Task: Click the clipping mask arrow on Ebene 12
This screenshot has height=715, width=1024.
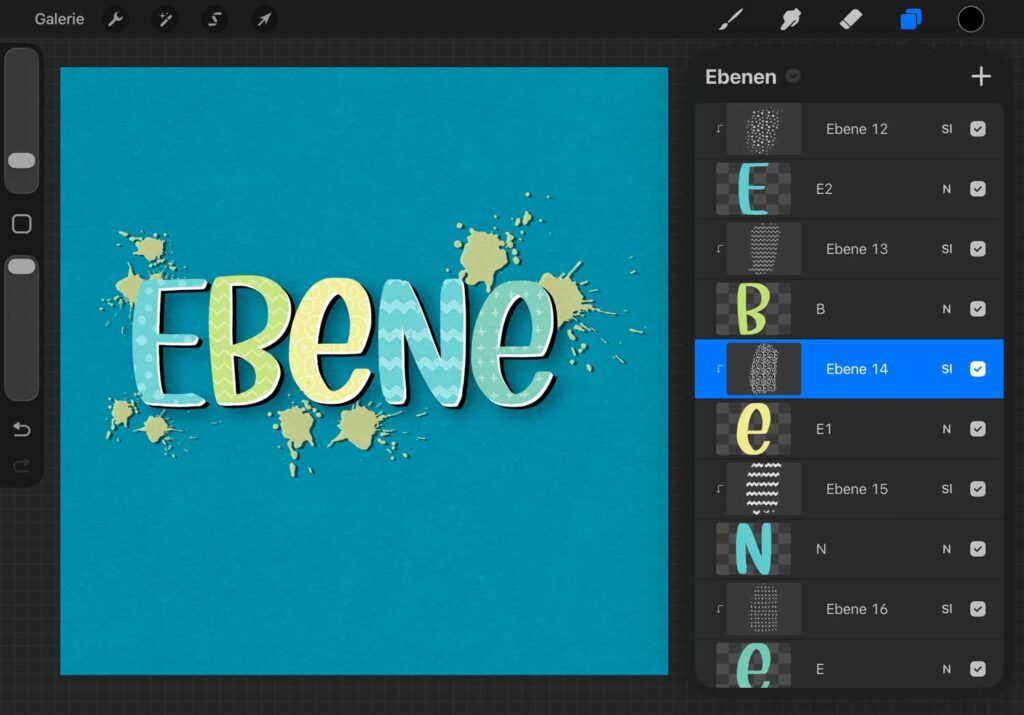Action: click(x=719, y=129)
